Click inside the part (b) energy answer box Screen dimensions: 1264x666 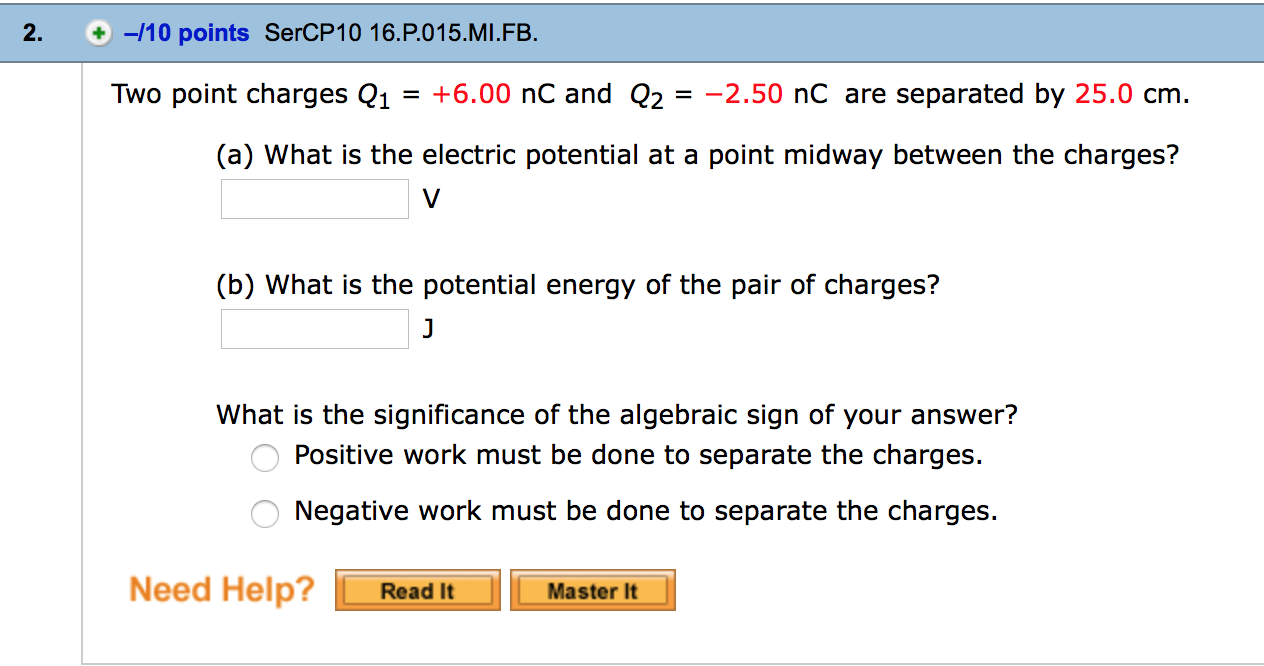pos(314,328)
